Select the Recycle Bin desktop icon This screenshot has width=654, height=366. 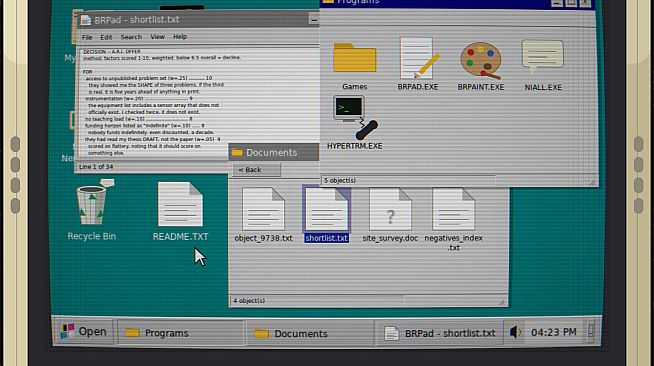point(91,211)
